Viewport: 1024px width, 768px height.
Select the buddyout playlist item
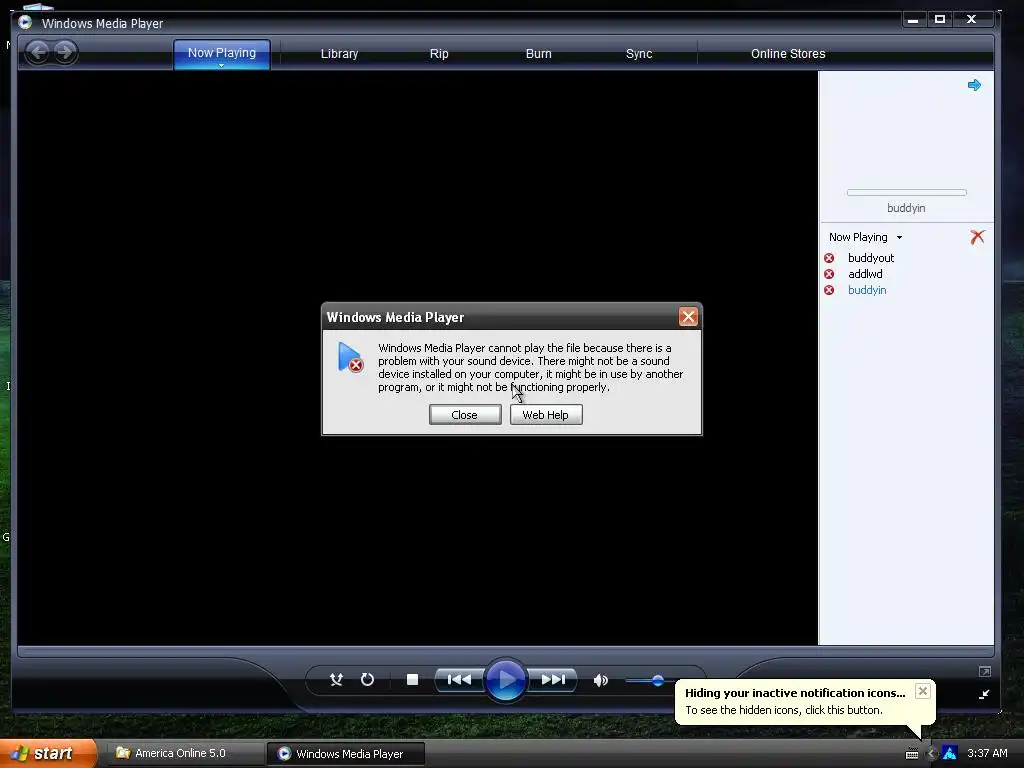tap(871, 258)
